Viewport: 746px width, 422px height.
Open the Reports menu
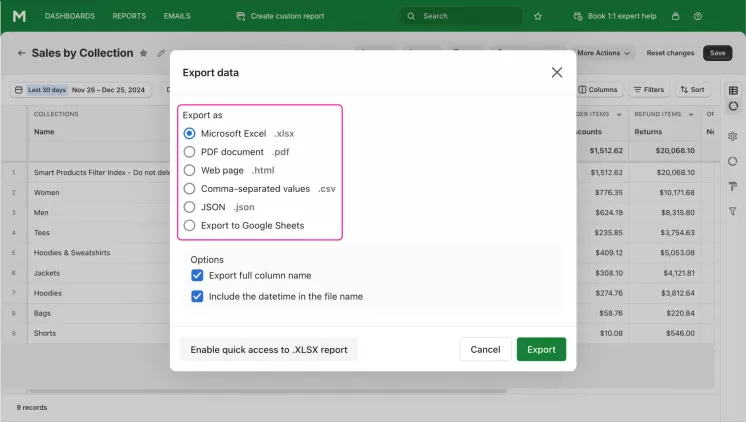[129, 16]
